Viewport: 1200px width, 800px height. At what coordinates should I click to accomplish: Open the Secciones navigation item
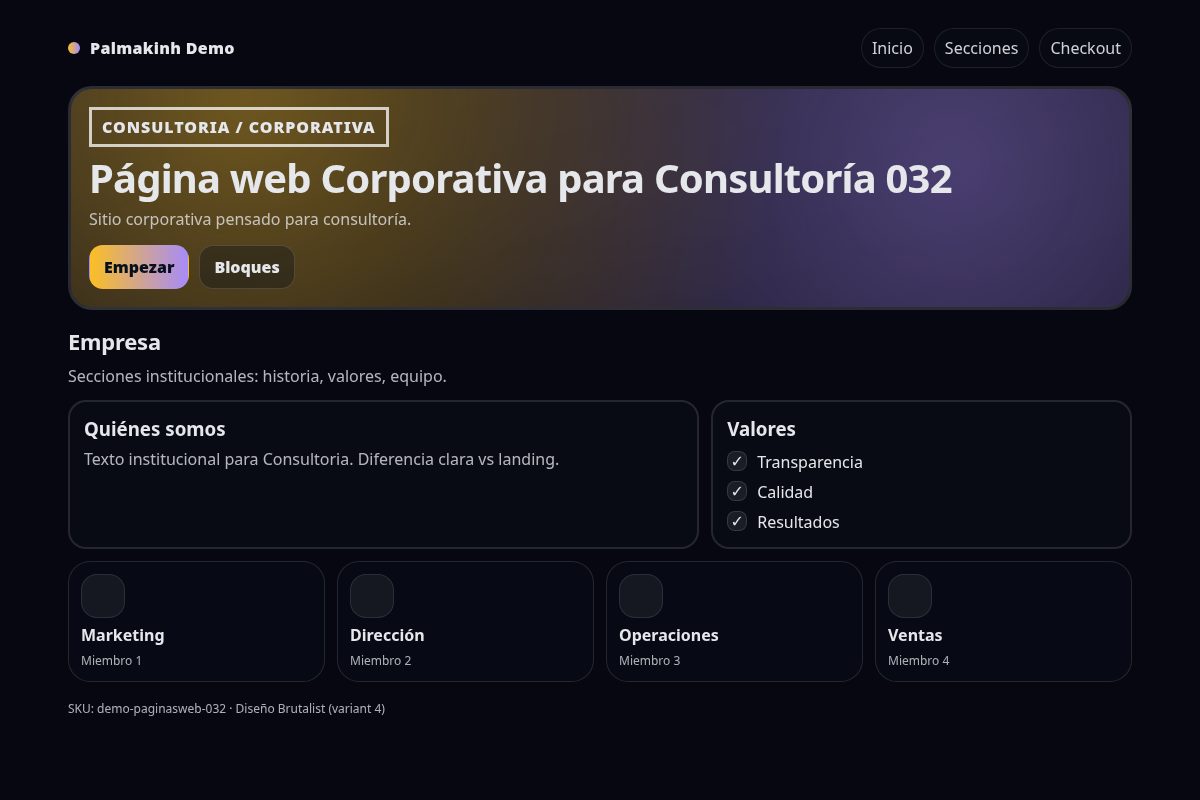tap(981, 47)
